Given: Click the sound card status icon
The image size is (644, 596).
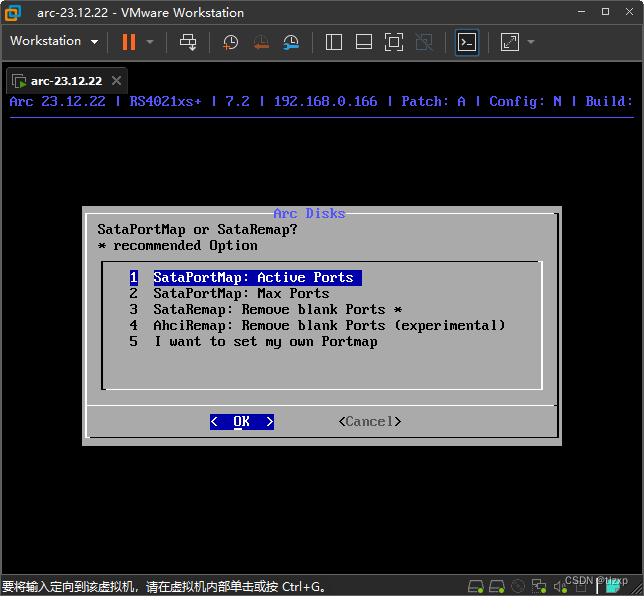Looking at the screenshot, I should [x=560, y=587].
